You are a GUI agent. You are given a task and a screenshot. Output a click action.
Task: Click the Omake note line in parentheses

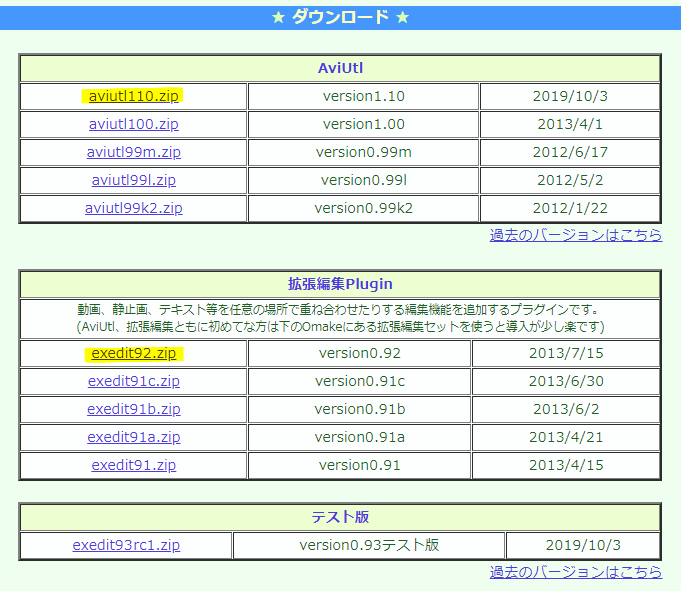(x=340, y=327)
